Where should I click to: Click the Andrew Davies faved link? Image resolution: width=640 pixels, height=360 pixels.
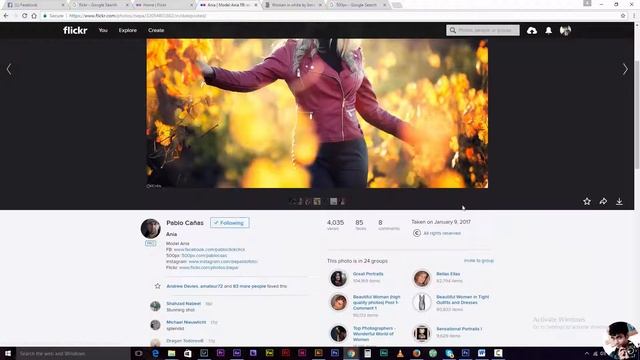[182, 286]
